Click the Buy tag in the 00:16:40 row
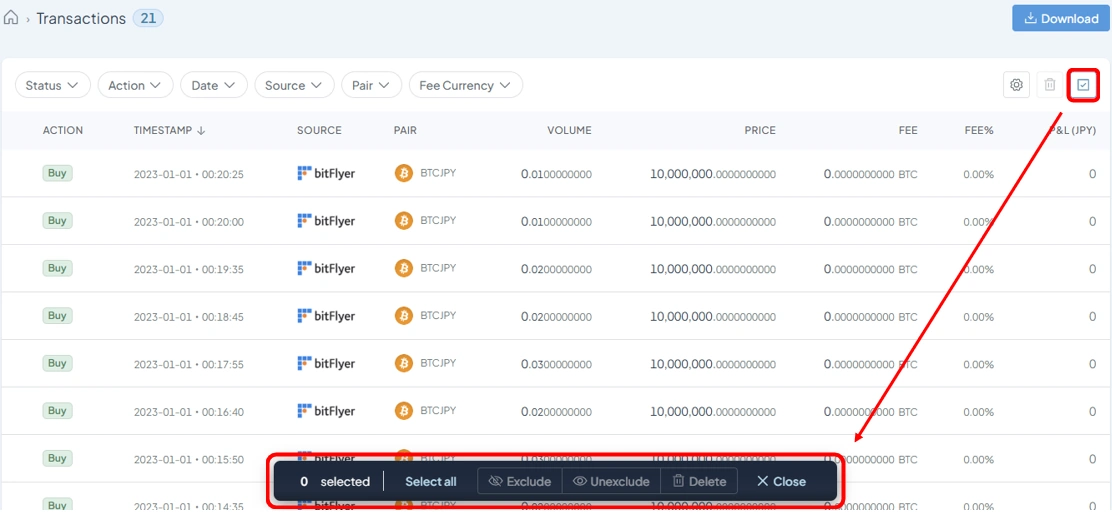The width and height of the screenshot is (1112, 514). tap(57, 410)
